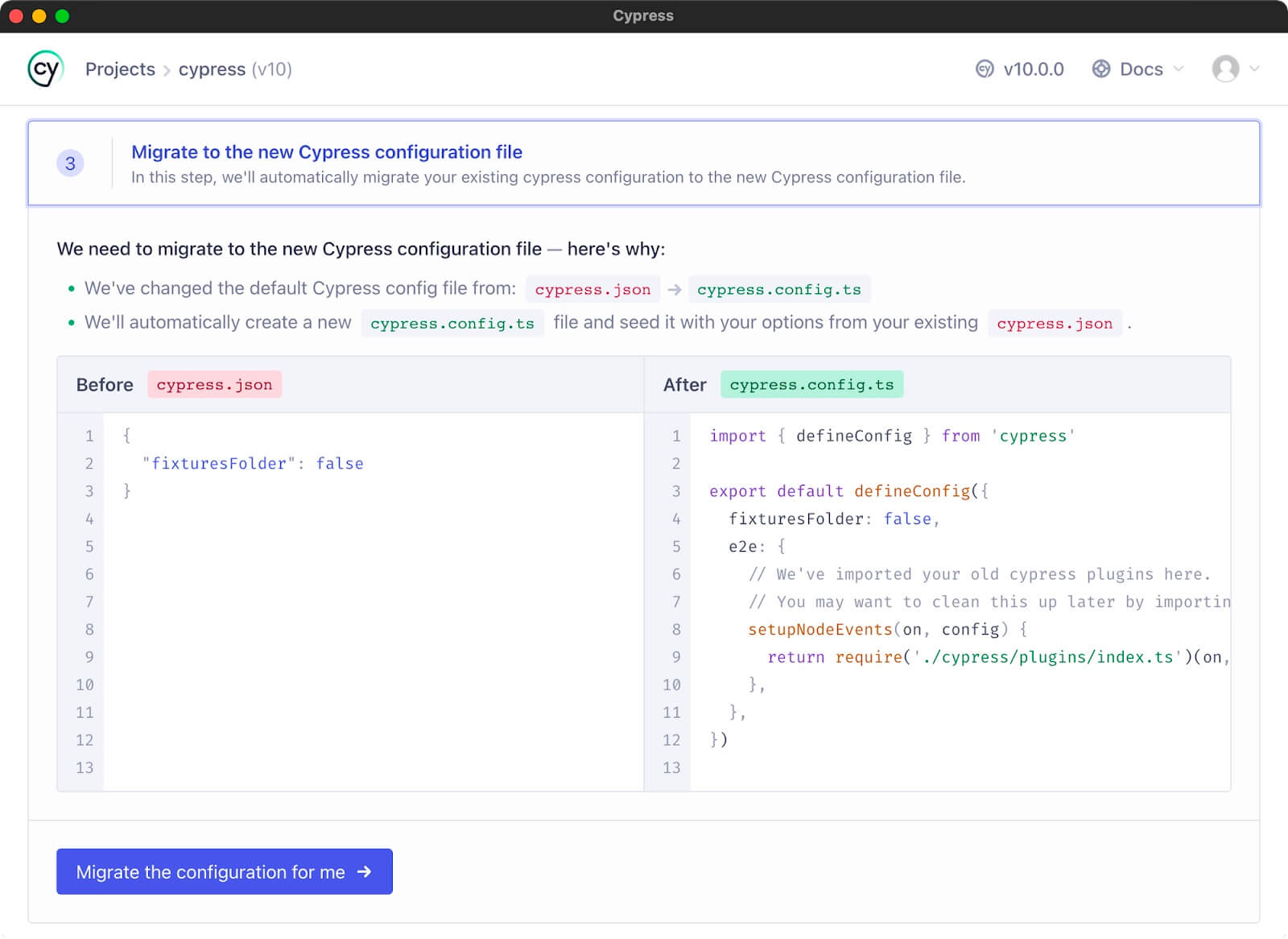Image resolution: width=1288 pixels, height=939 pixels.
Task: Click the arrow between config file names
Action: tap(675, 290)
